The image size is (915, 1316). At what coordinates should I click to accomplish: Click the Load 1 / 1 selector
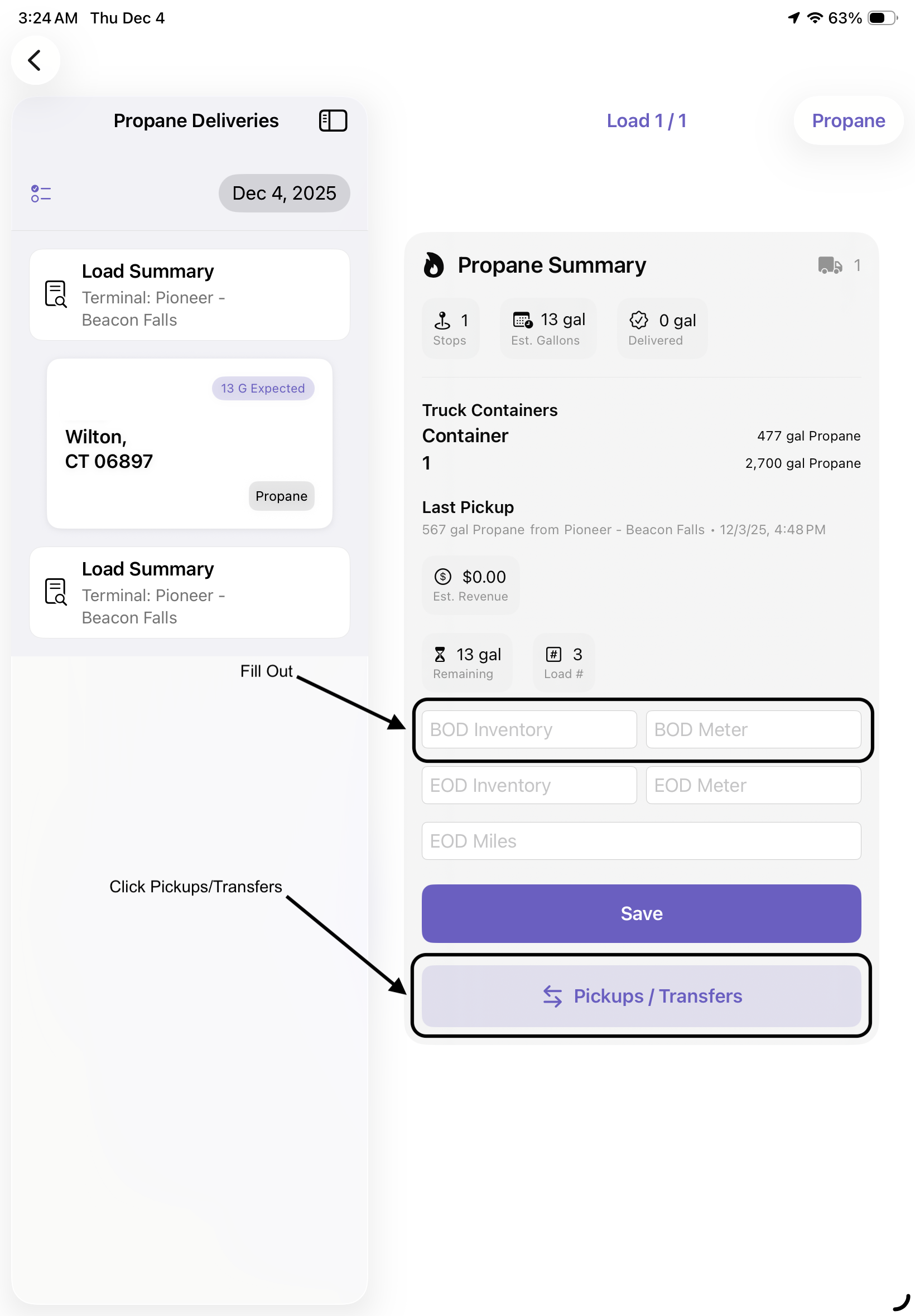point(646,121)
